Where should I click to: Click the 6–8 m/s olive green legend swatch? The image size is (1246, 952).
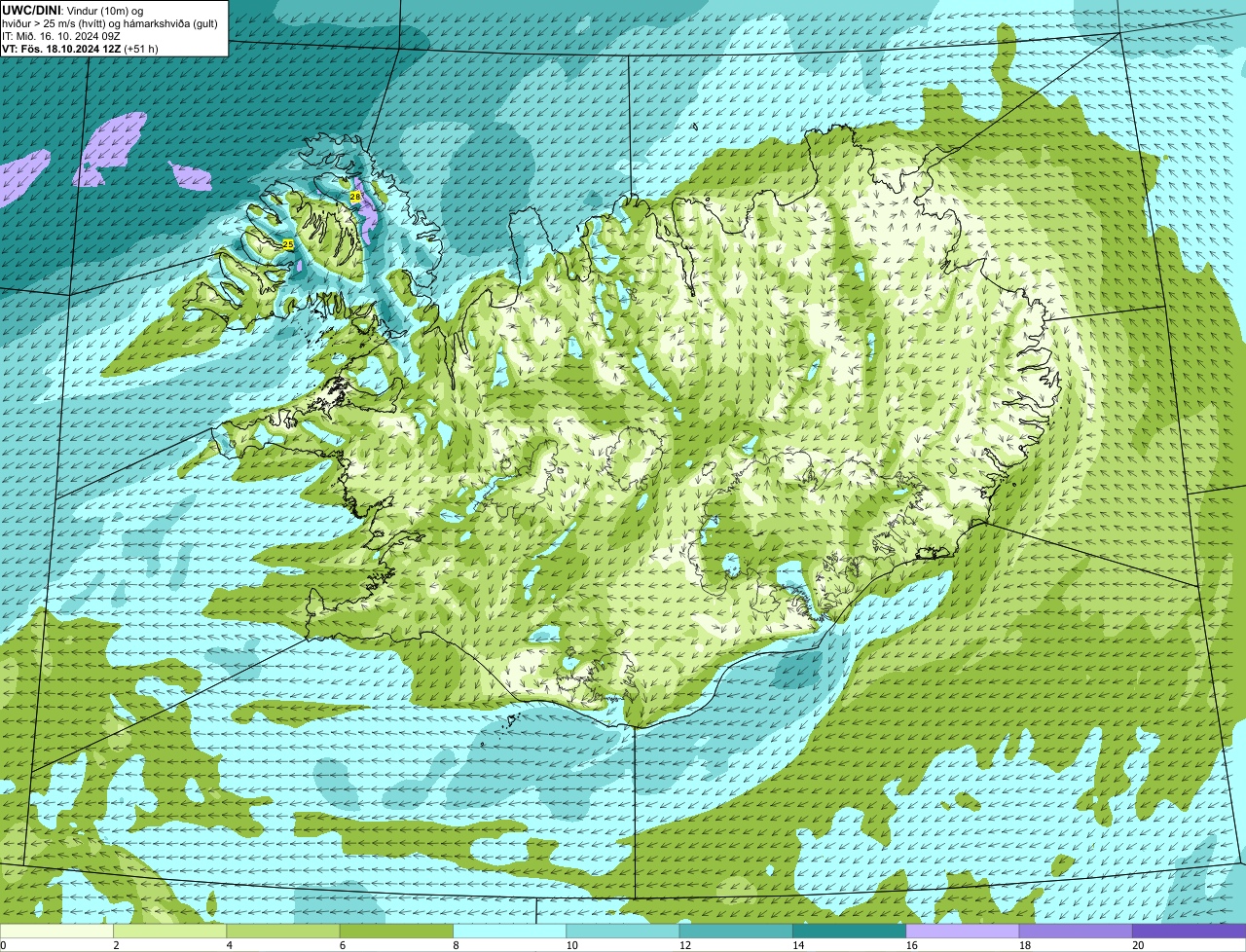coord(396,932)
